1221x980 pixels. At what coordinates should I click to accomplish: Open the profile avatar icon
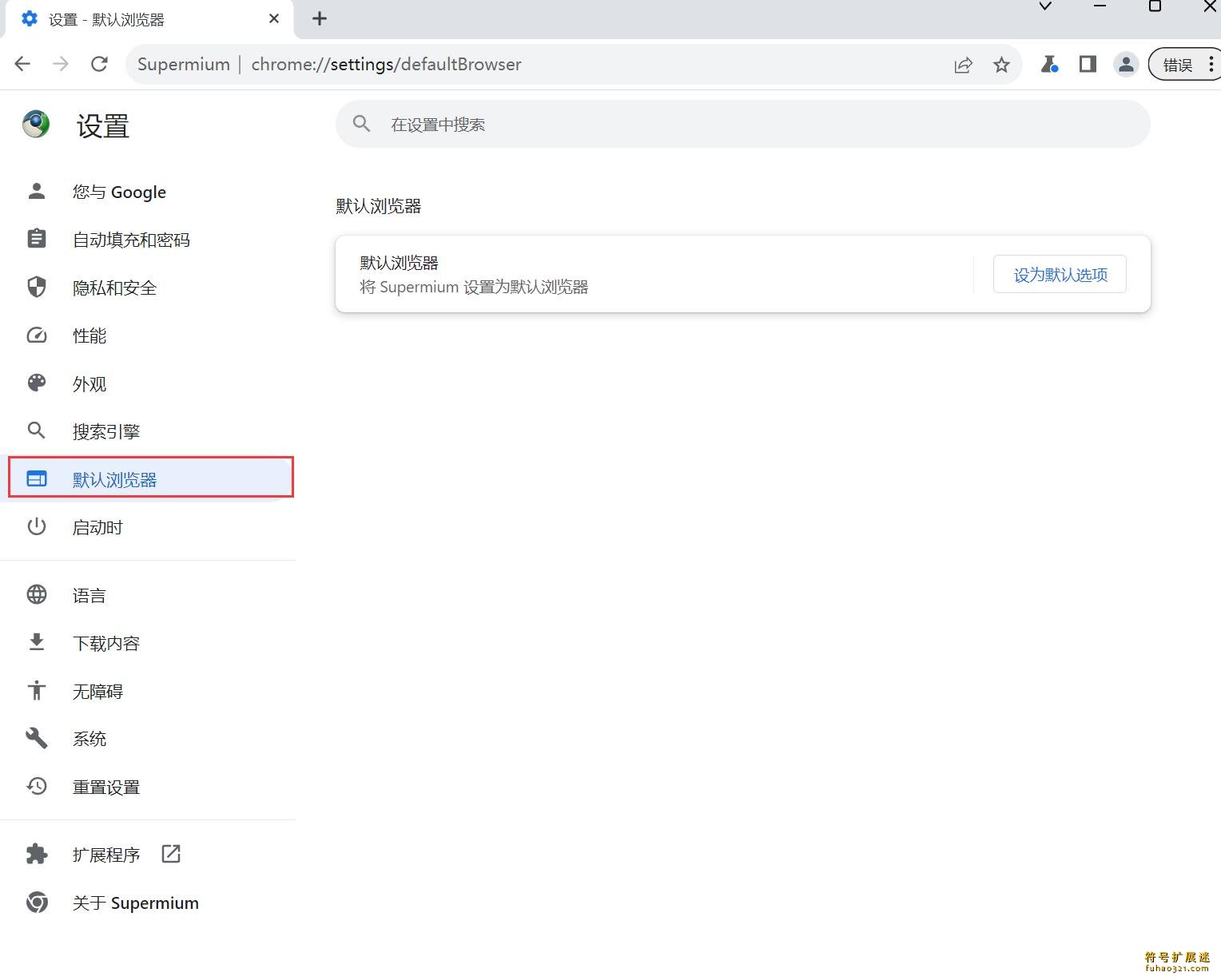coord(1126,65)
